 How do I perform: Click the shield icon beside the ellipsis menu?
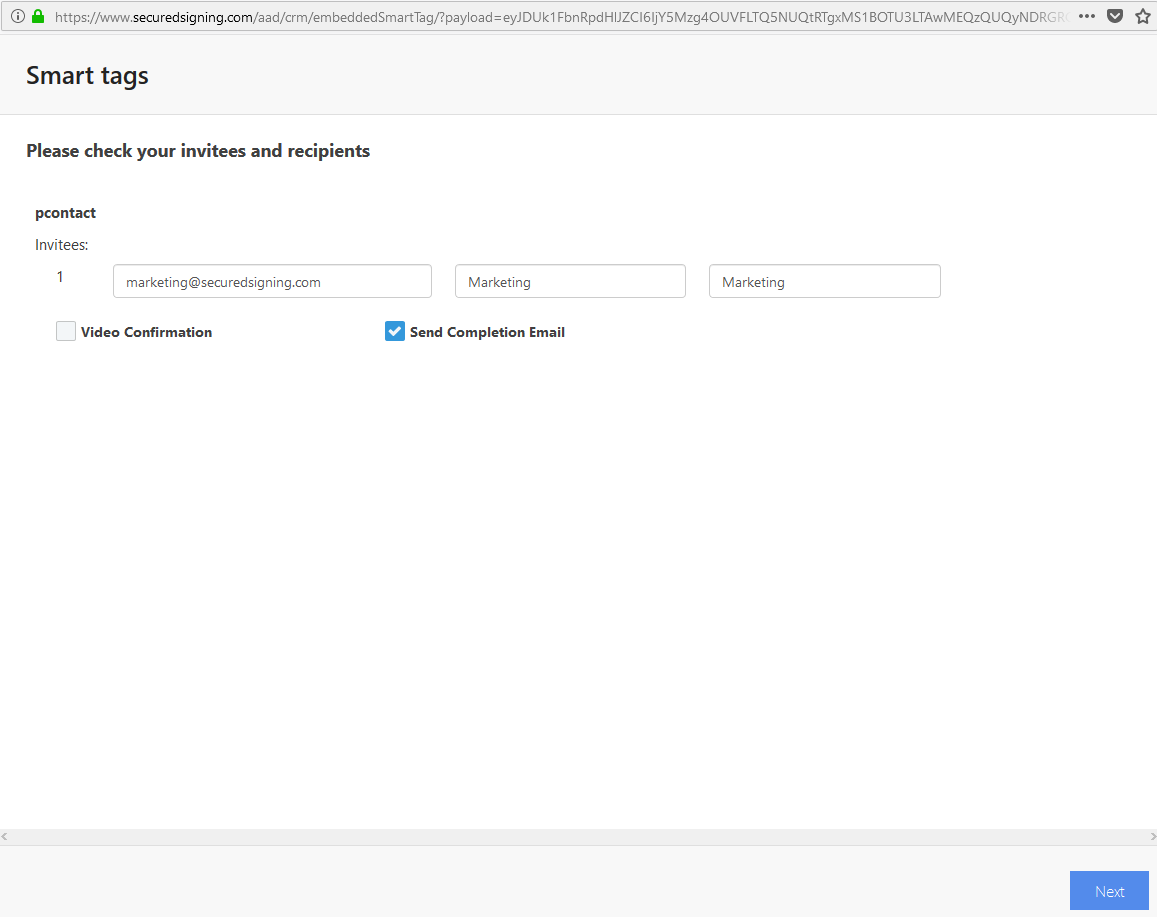click(x=1114, y=16)
